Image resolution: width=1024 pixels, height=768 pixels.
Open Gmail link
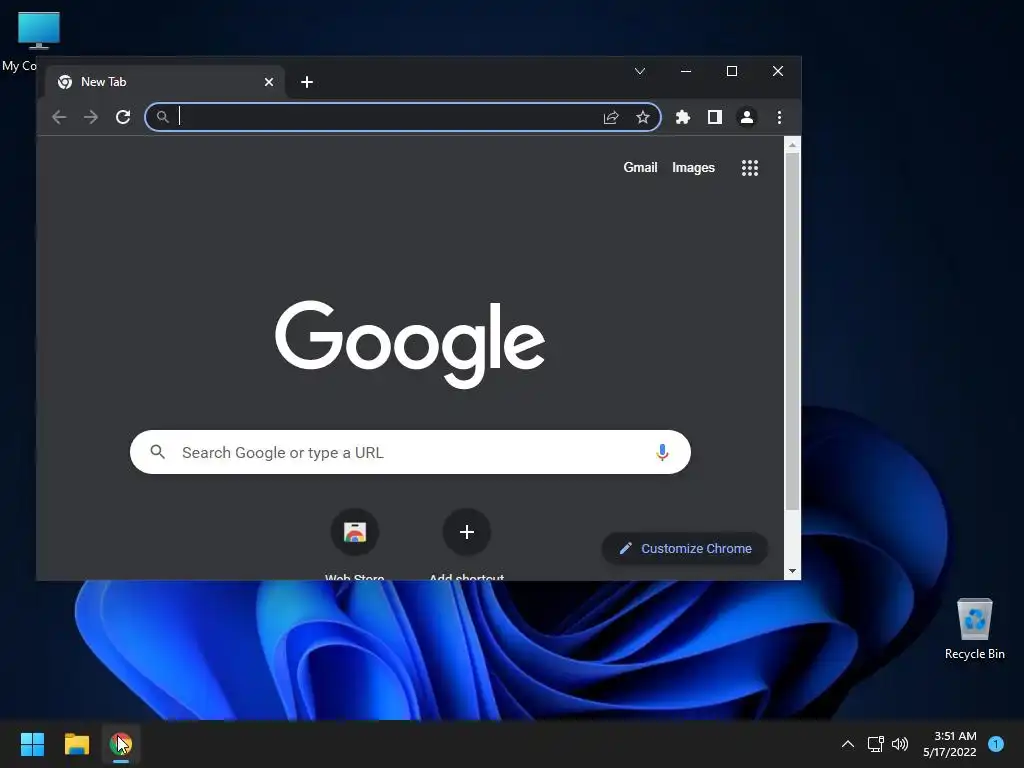tap(640, 167)
